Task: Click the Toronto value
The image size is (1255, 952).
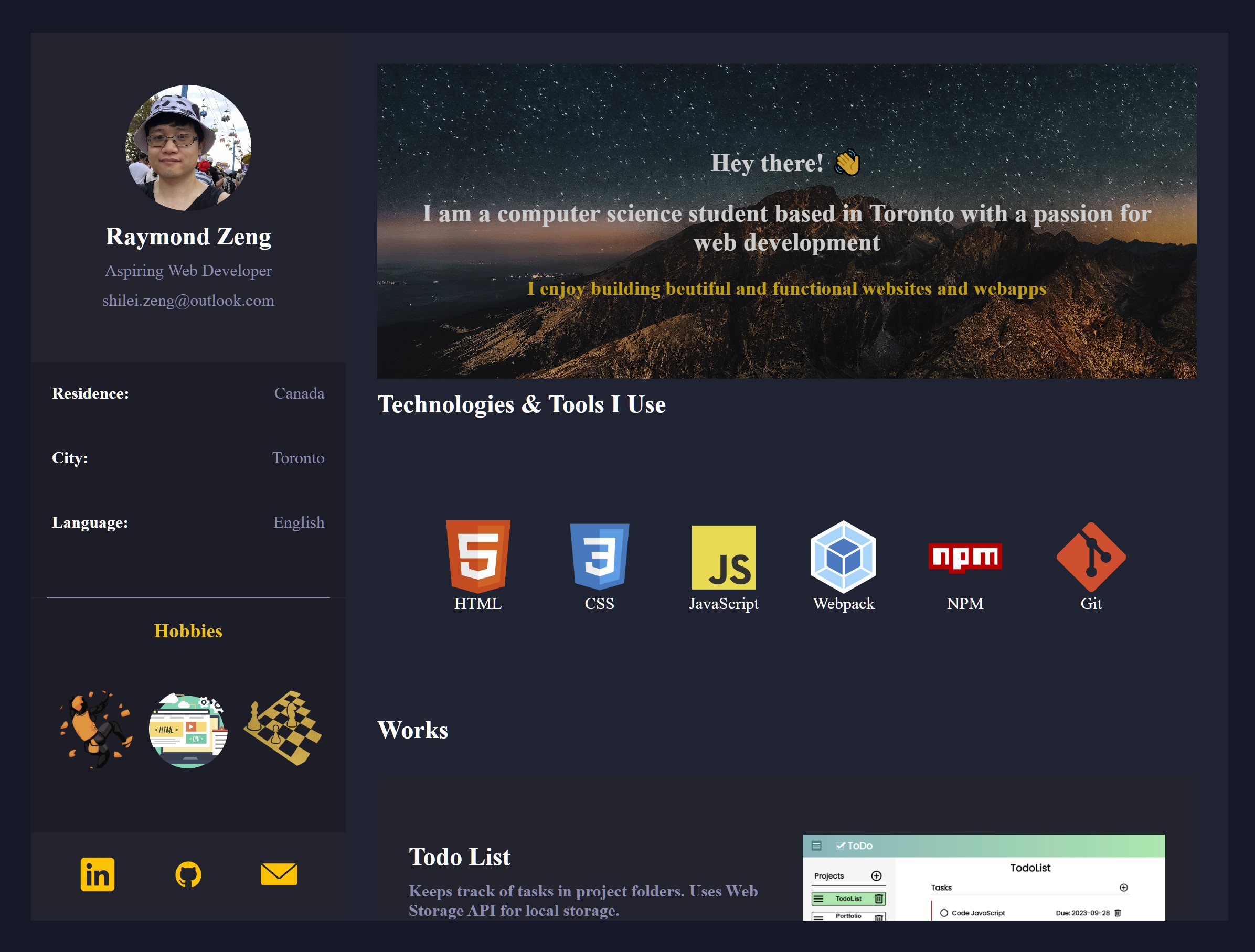Action: (x=298, y=458)
